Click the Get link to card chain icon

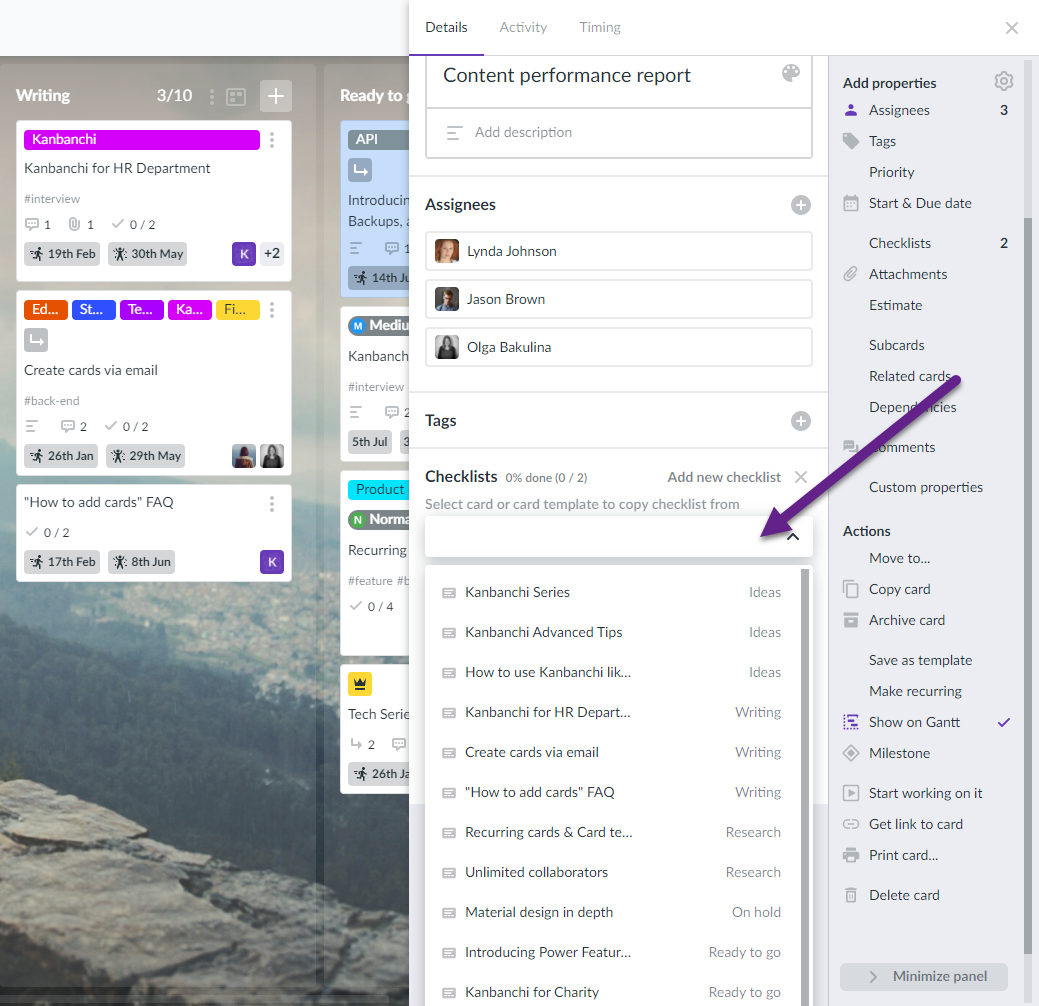click(851, 824)
